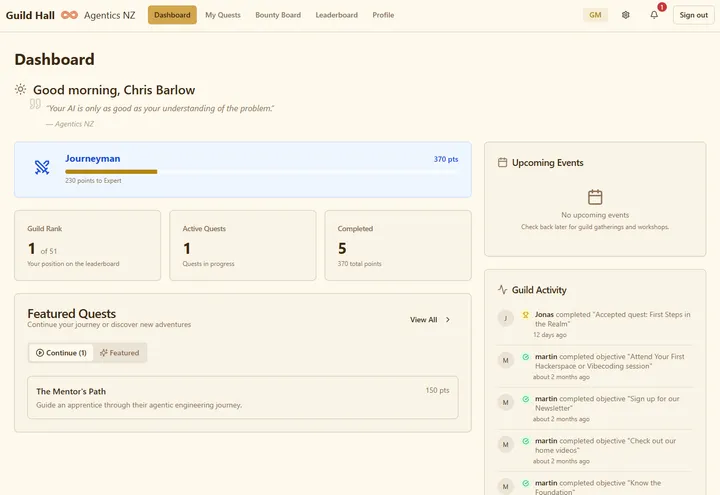Image resolution: width=720 pixels, height=495 pixels.
Task: Click the chevron arrow next to View All
Action: pyautogui.click(x=448, y=320)
